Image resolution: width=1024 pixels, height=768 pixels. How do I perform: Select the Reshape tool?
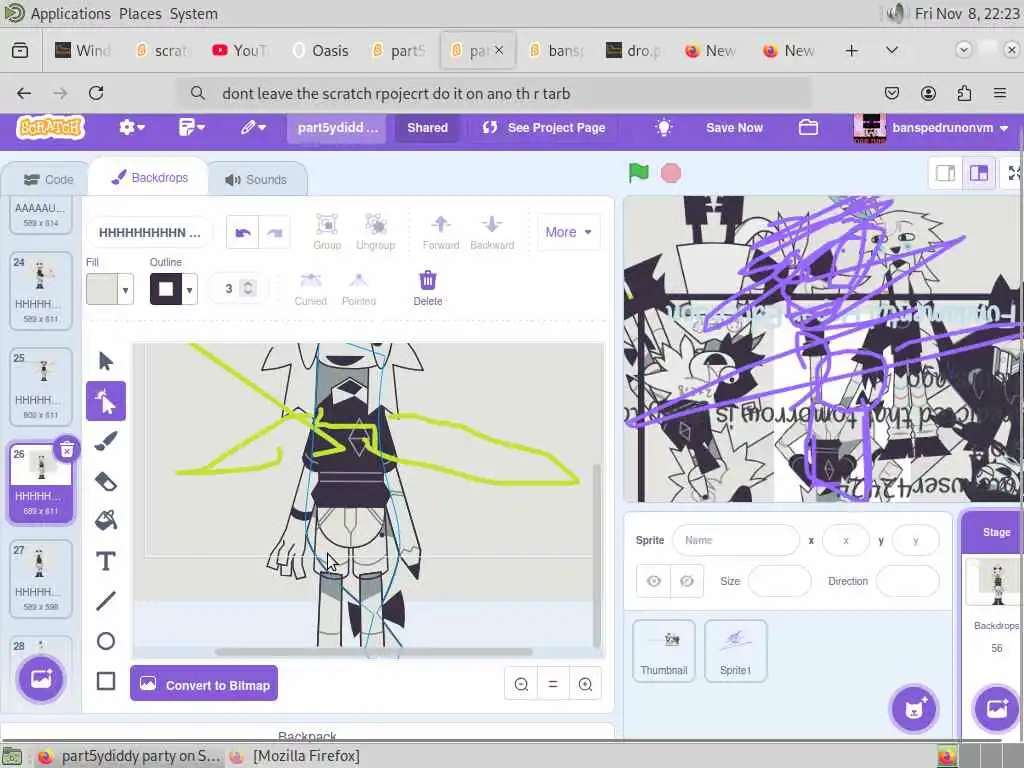tap(106, 401)
